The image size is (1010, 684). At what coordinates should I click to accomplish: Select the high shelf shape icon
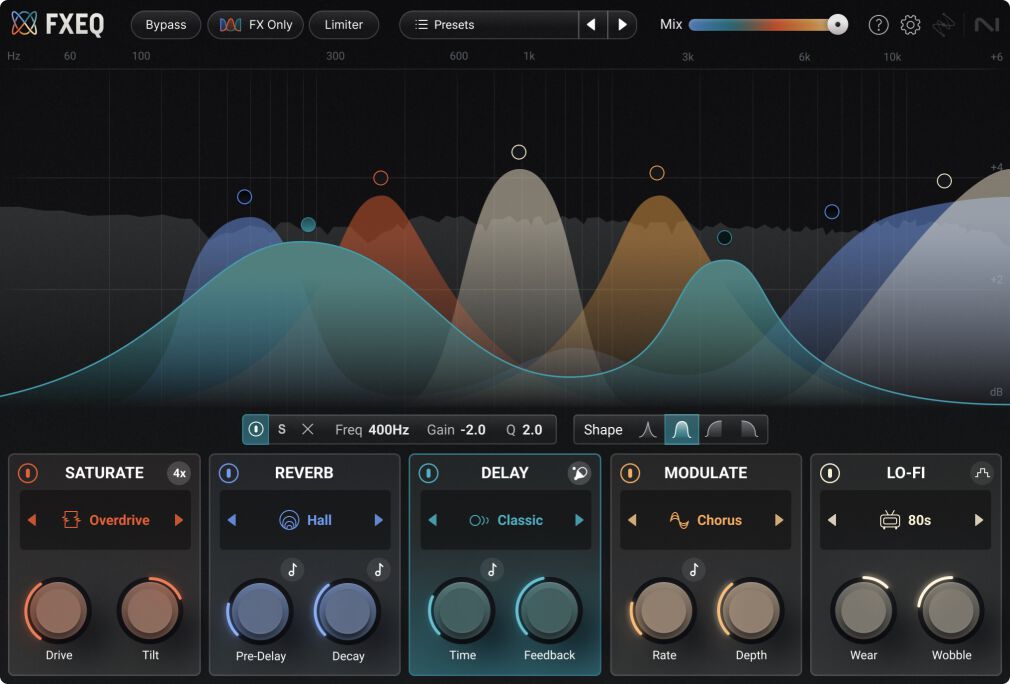tap(748, 430)
